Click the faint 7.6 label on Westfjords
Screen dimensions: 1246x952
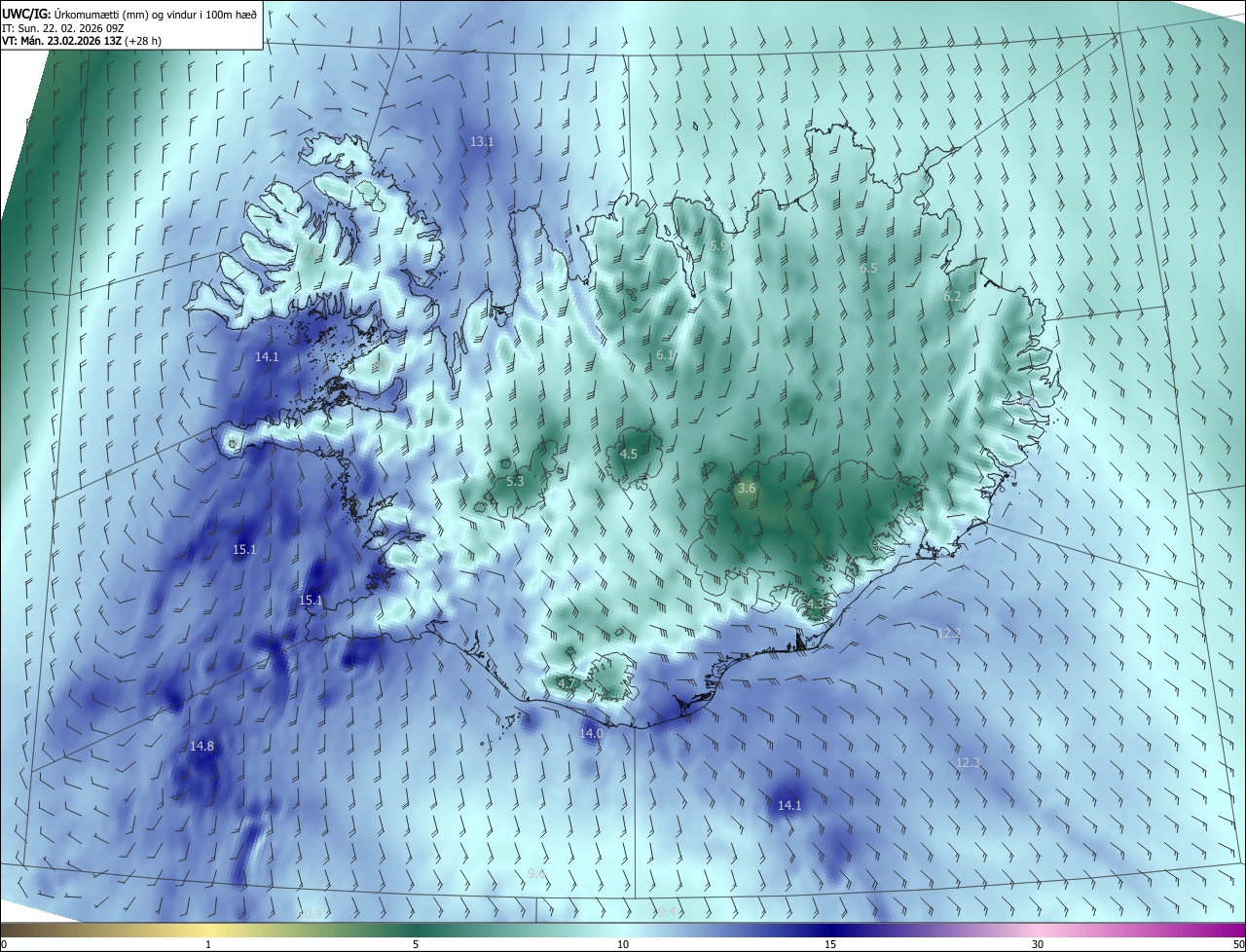pyautogui.click(x=312, y=251)
